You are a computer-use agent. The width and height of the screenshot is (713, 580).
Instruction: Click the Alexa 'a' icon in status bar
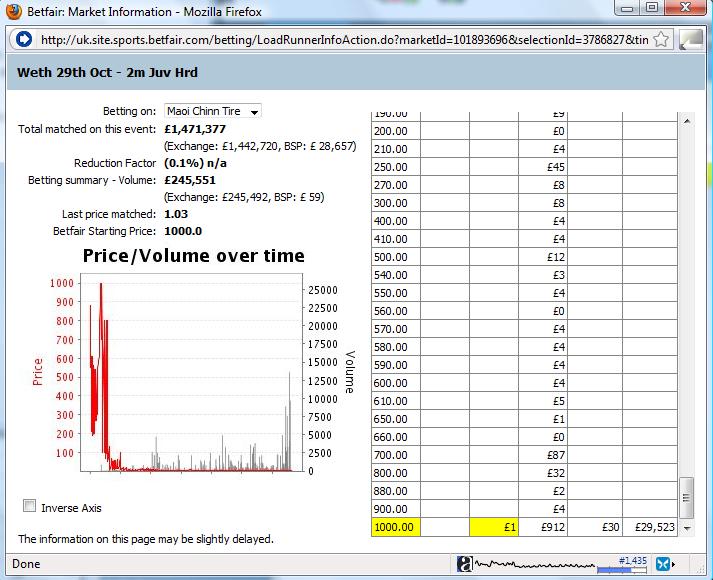point(465,564)
